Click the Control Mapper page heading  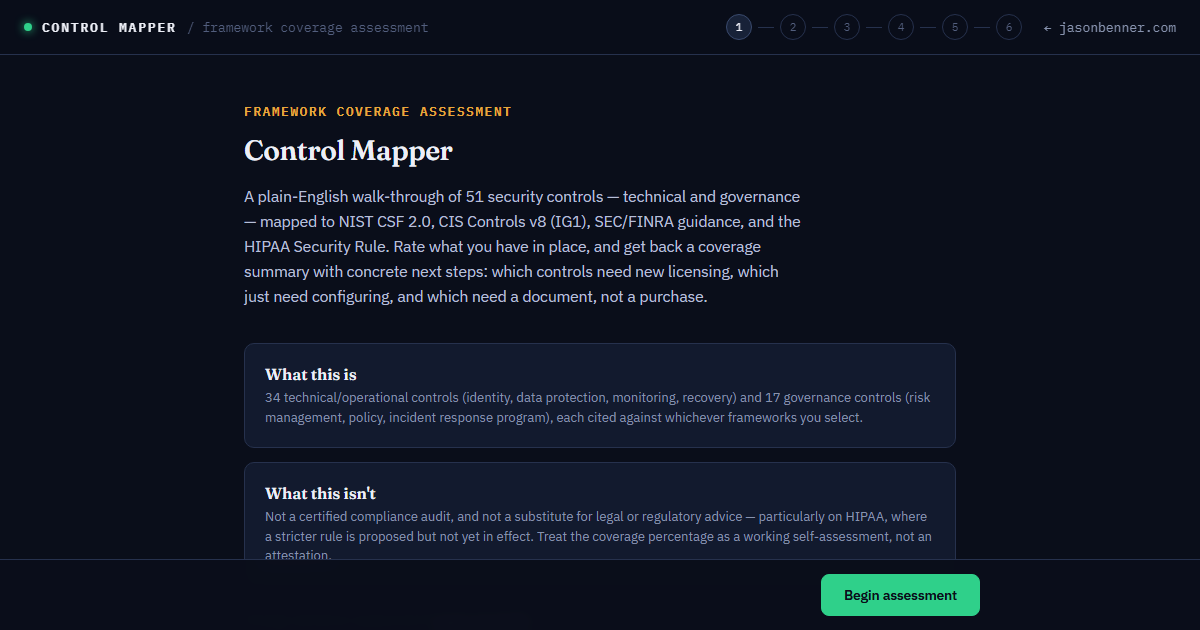coord(348,151)
